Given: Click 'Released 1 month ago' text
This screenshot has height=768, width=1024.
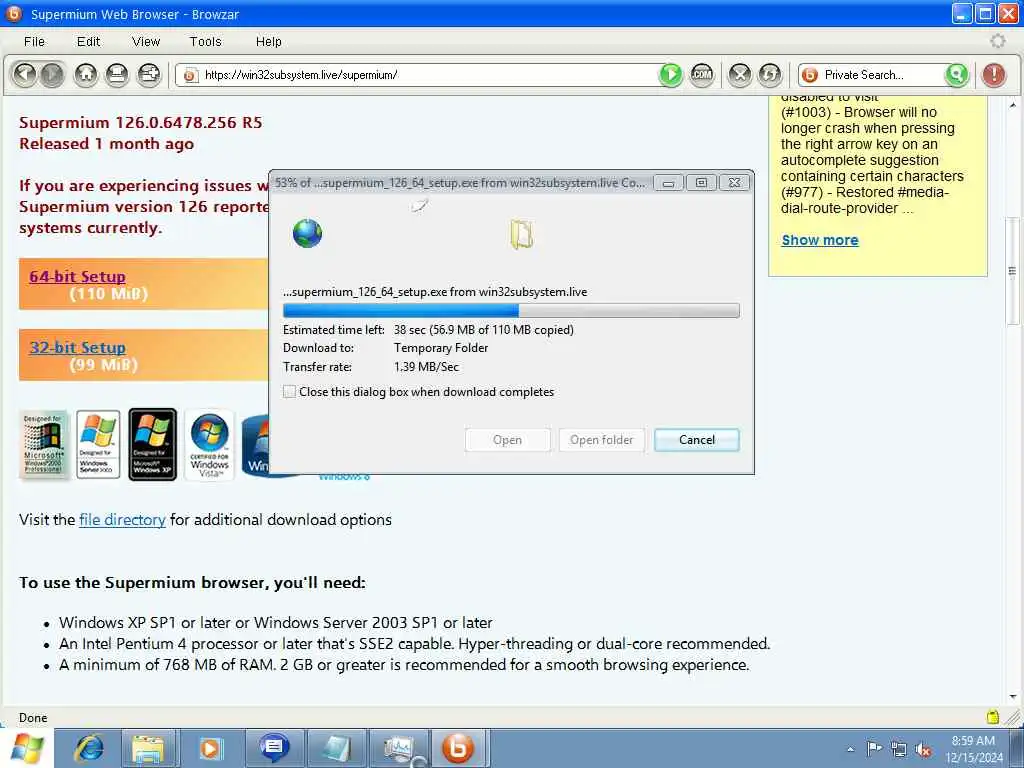Looking at the screenshot, I should (106, 144).
